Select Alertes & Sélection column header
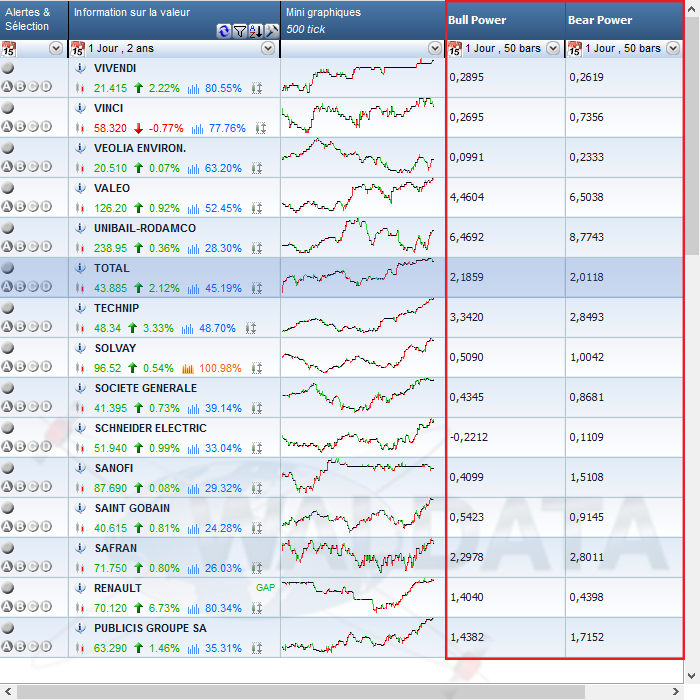 [x=34, y=20]
